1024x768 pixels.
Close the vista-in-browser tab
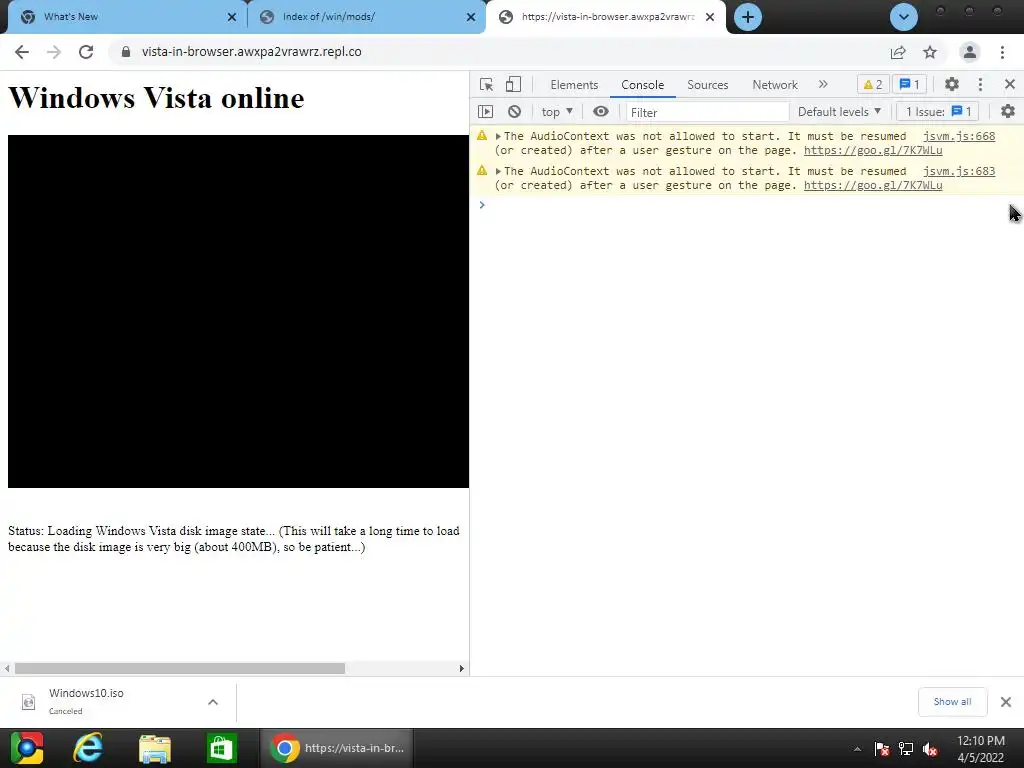(x=710, y=17)
